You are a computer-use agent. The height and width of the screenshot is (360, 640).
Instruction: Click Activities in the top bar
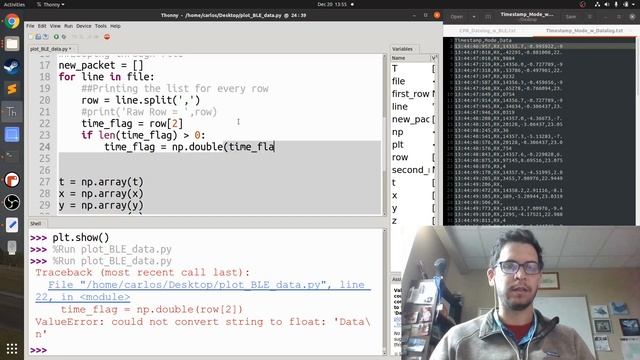coord(14,4)
